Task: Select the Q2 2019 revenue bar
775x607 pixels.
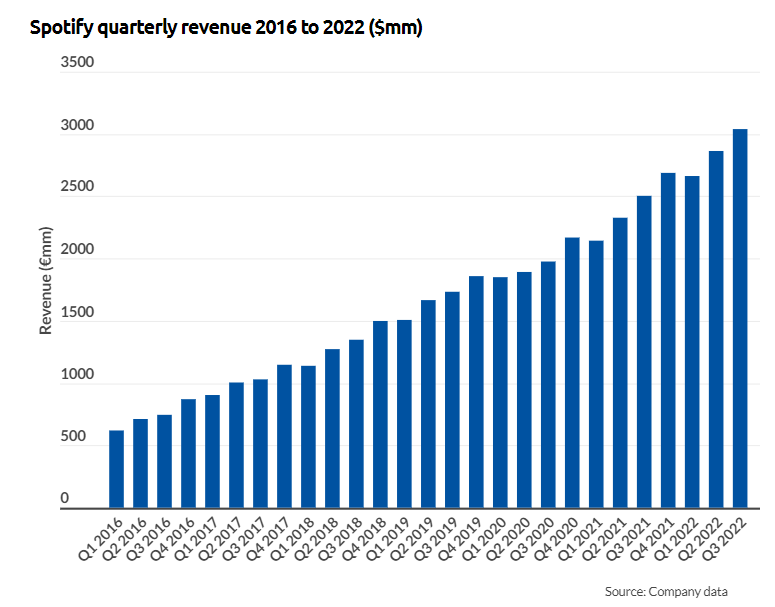Action: click(x=428, y=403)
